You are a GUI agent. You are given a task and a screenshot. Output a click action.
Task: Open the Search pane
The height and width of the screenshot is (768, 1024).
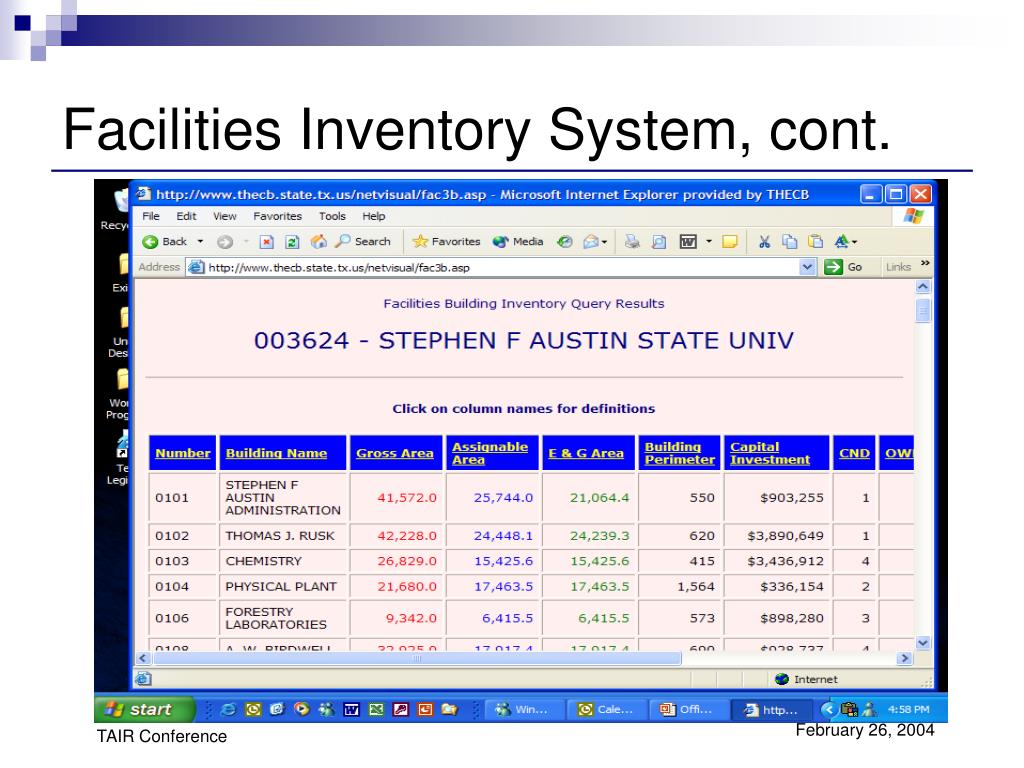tap(362, 242)
